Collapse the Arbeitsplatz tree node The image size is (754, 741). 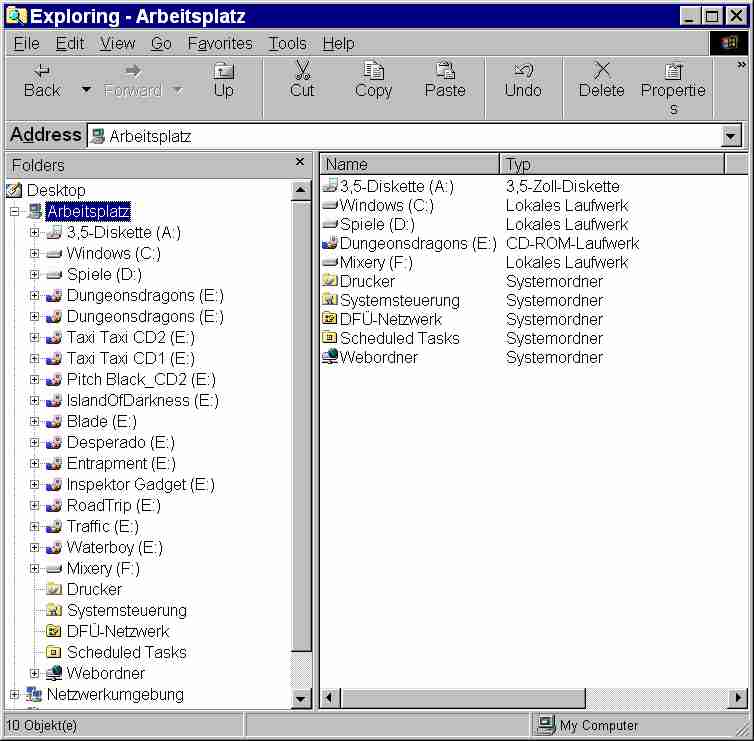[14, 212]
